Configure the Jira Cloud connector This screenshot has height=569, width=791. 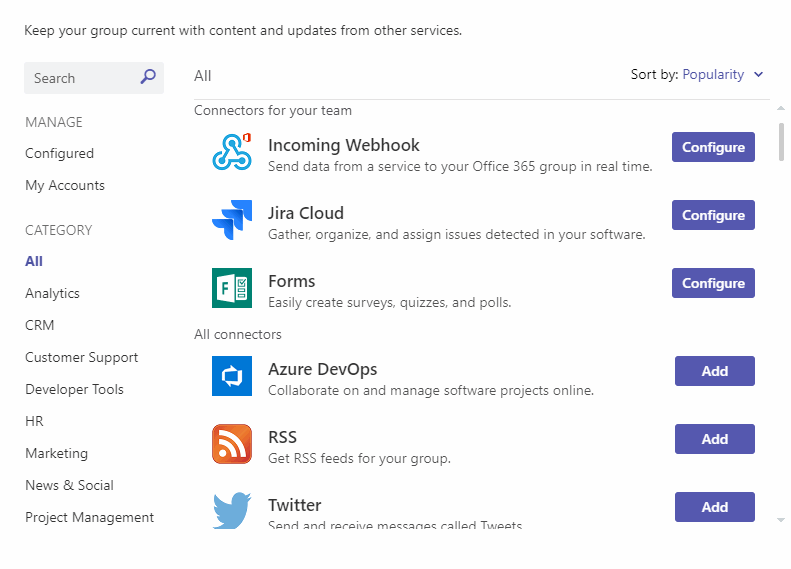click(713, 215)
